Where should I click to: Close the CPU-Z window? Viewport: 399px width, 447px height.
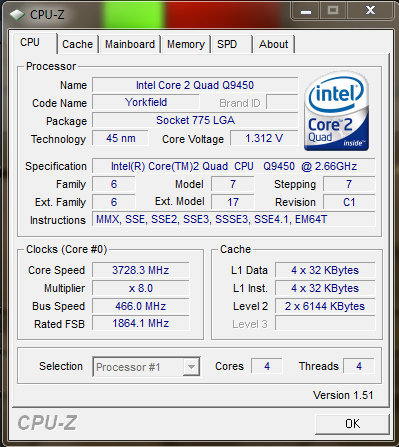click(370, 11)
